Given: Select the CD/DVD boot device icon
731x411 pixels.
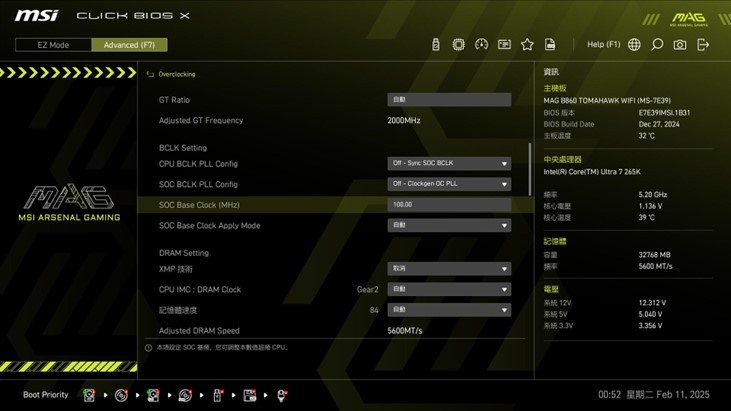Looking at the screenshot, I should click(121, 395).
